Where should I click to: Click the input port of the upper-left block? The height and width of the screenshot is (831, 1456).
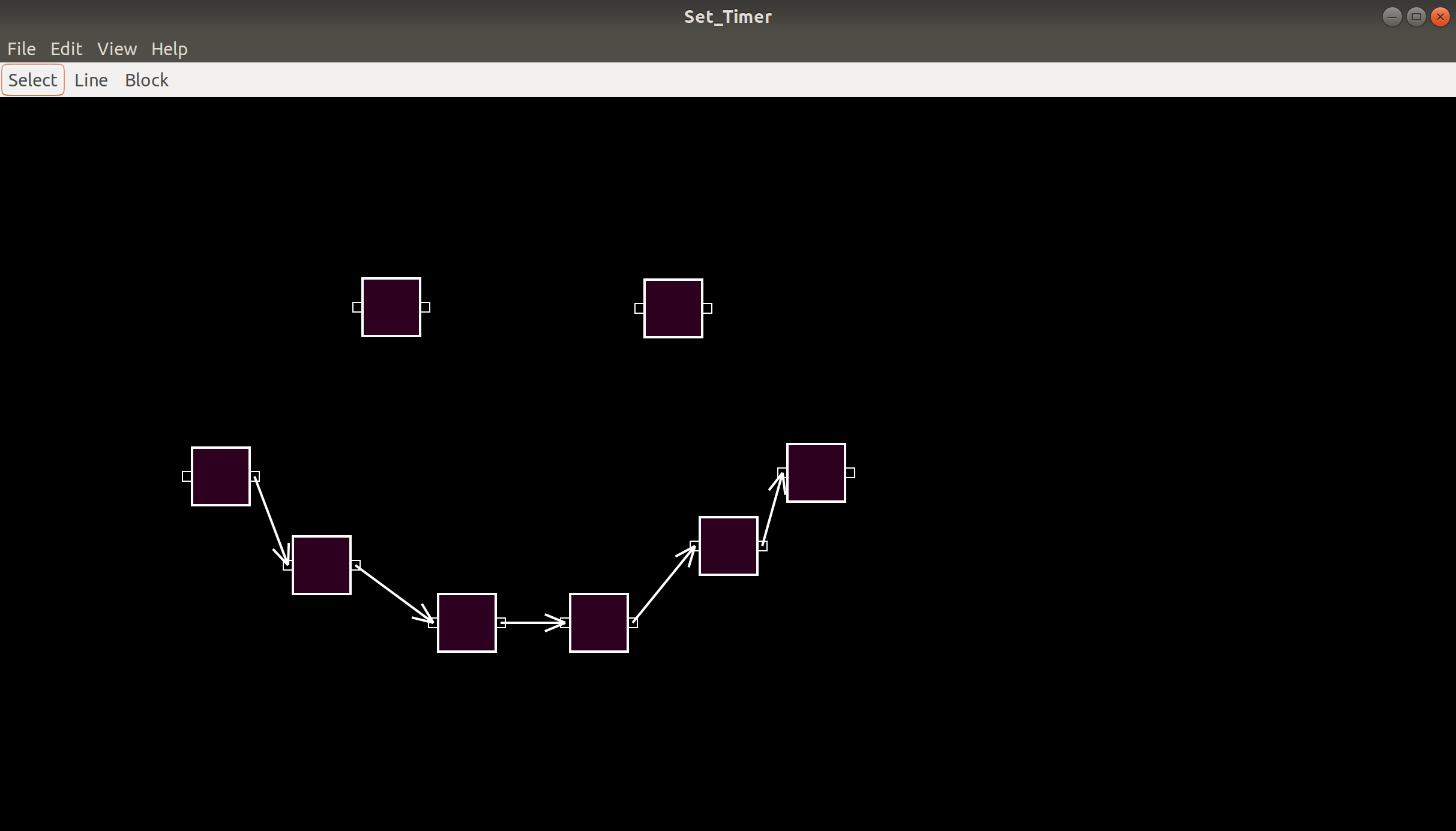tap(357, 307)
